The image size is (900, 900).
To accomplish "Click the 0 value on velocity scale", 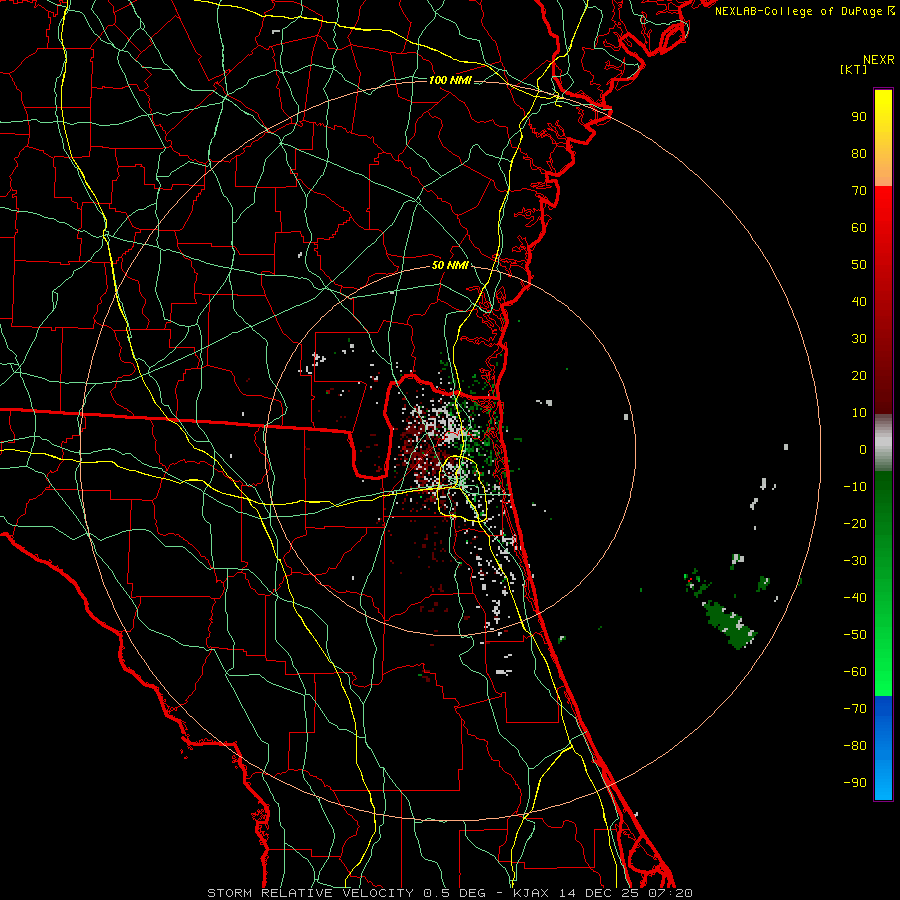I will 863,450.
